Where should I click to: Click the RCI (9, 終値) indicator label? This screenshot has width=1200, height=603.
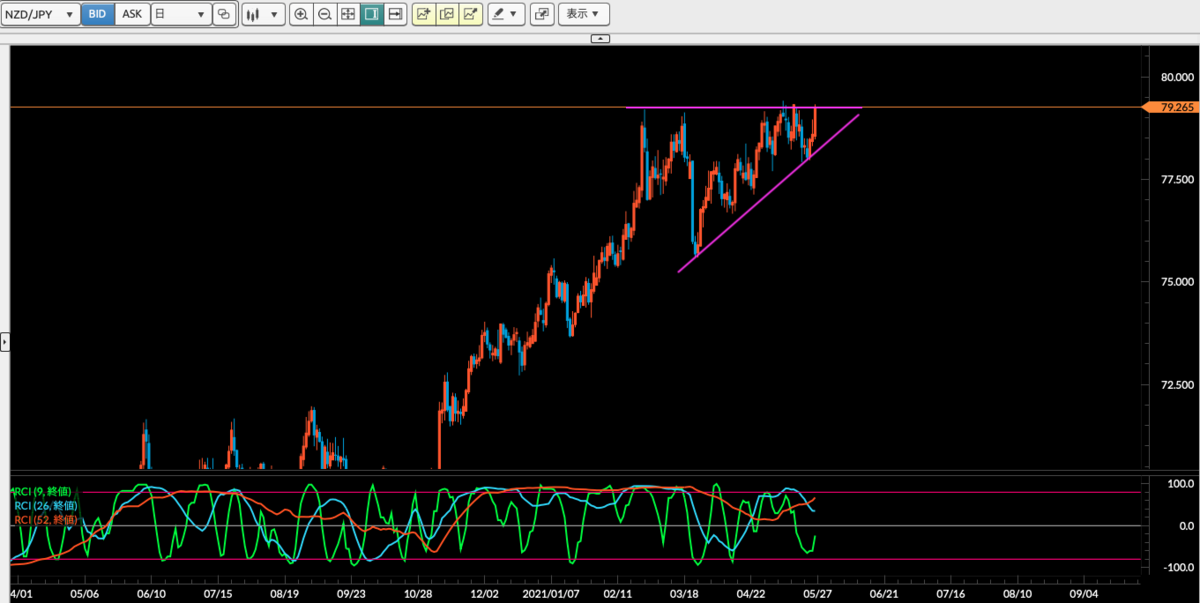click(x=45, y=492)
